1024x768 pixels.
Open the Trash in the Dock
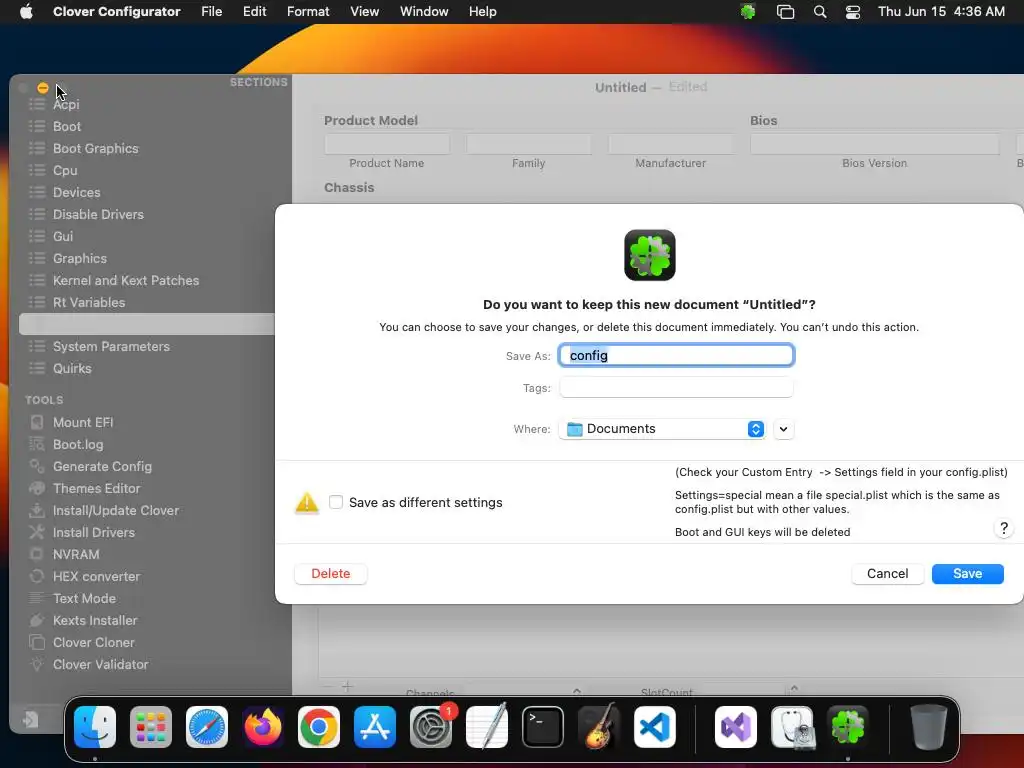click(929, 727)
